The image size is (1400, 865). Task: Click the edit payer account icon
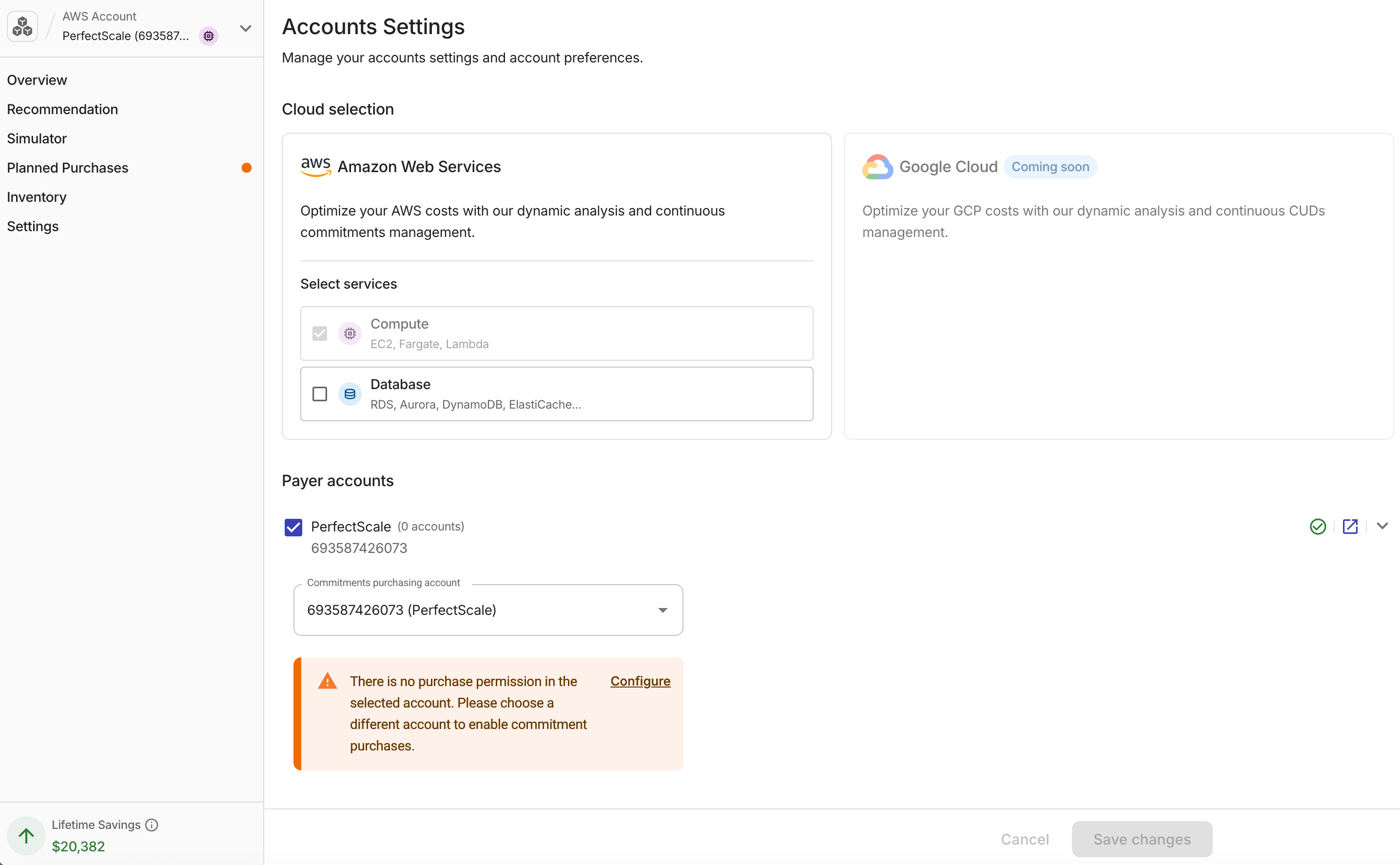click(1350, 526)
